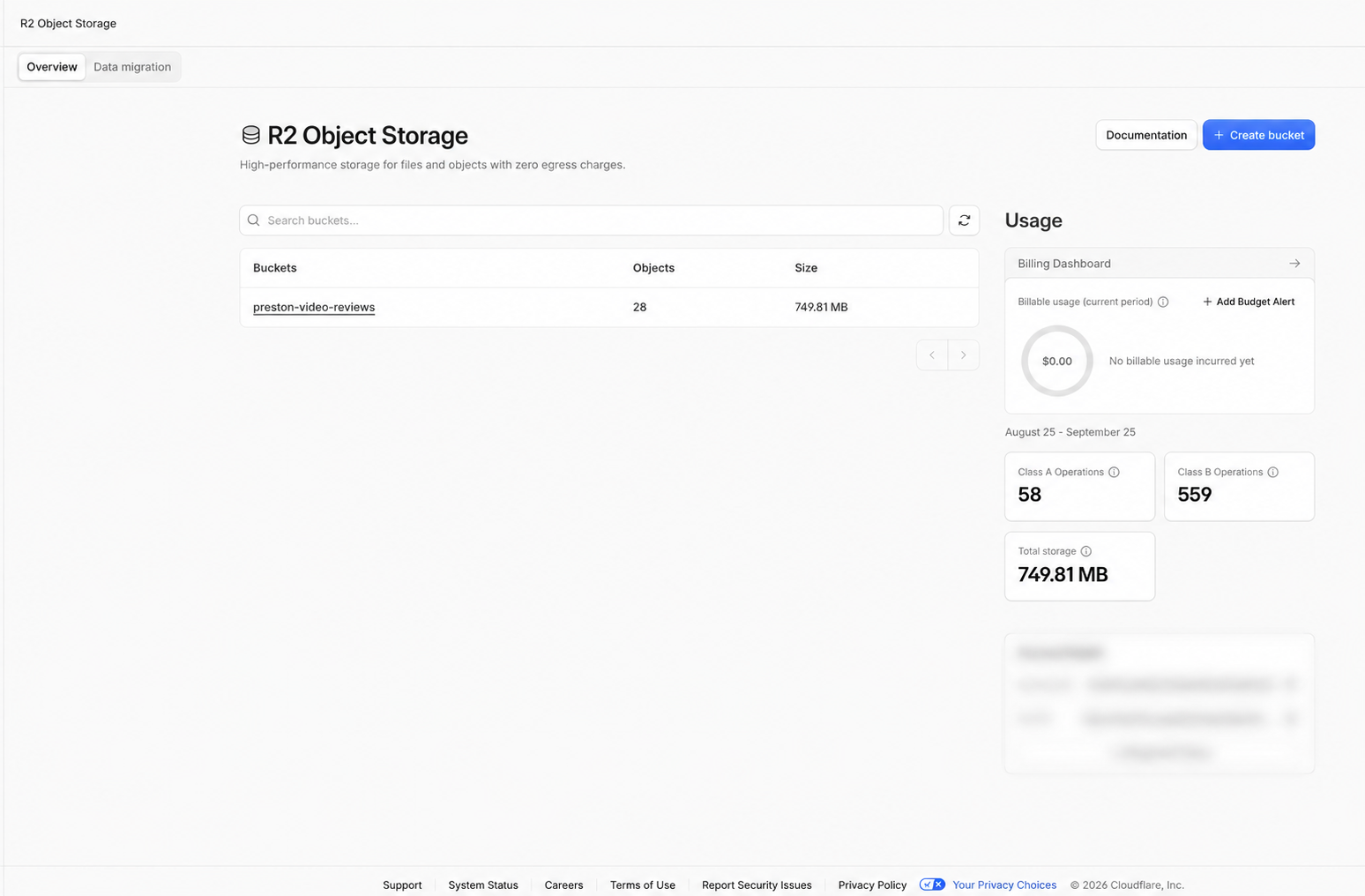This screenshot has height=896, width=1365.
Task: Click 'No billable usage incurred yet' text
Action: 1182,361
